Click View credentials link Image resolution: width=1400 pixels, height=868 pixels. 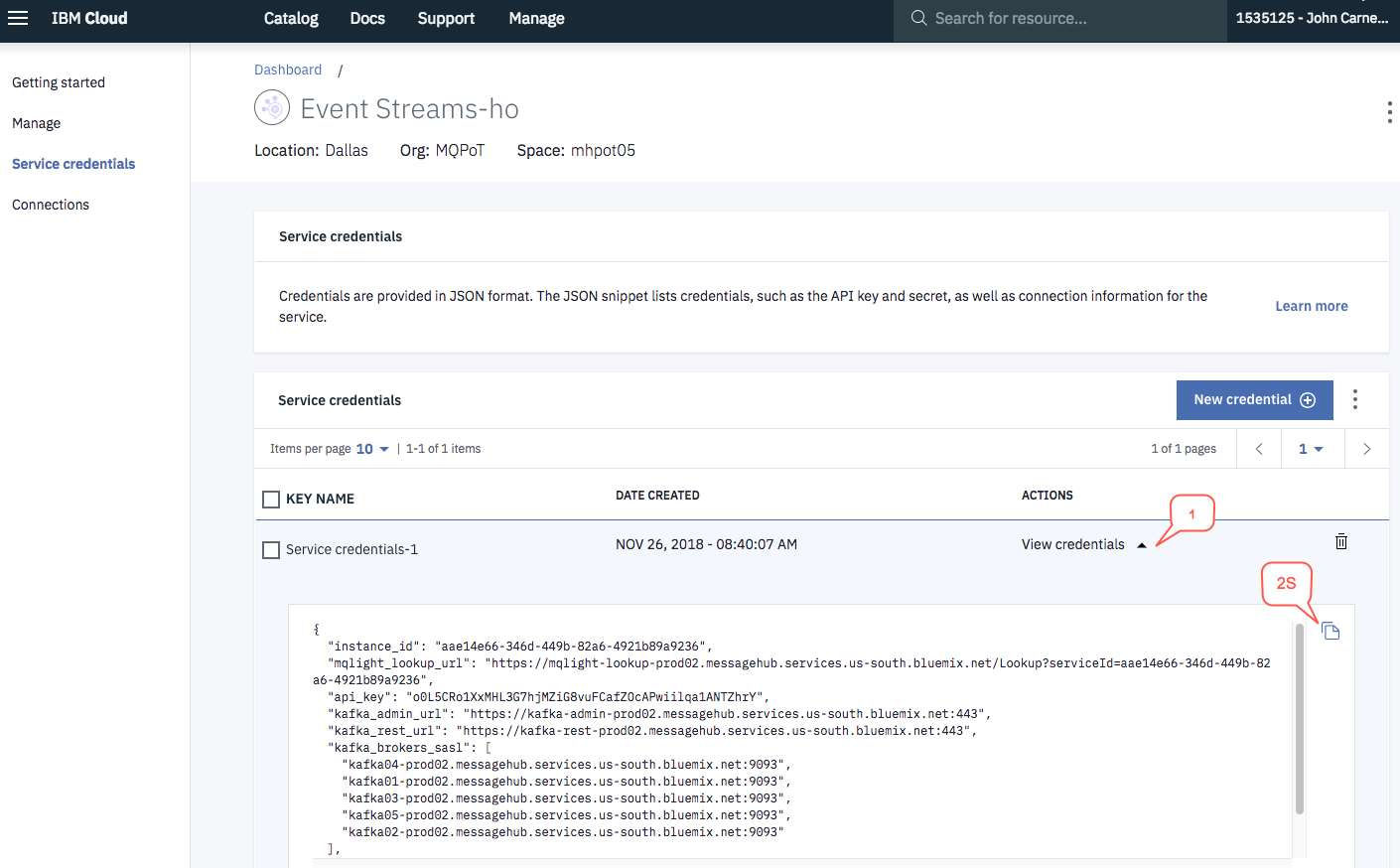[1072, 544]
